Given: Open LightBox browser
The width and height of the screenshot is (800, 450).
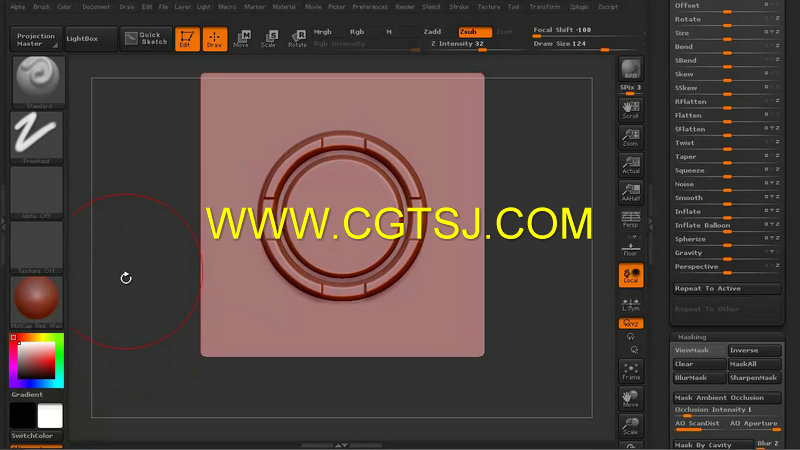Looking at the screenshot, I should tap(91, 39).
